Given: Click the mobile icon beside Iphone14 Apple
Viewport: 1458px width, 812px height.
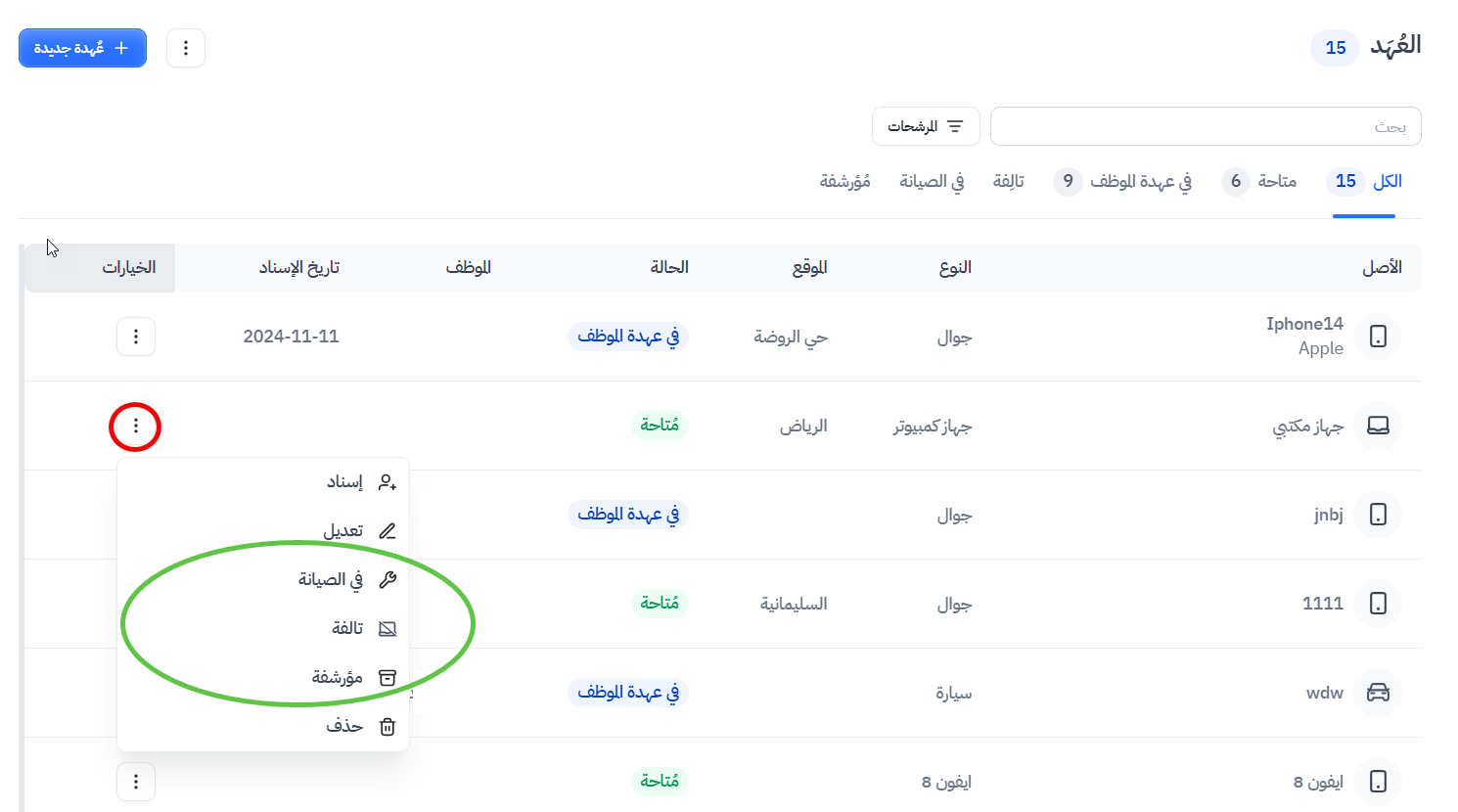Looking at the screenshot, I should (x=1378, y=337).
